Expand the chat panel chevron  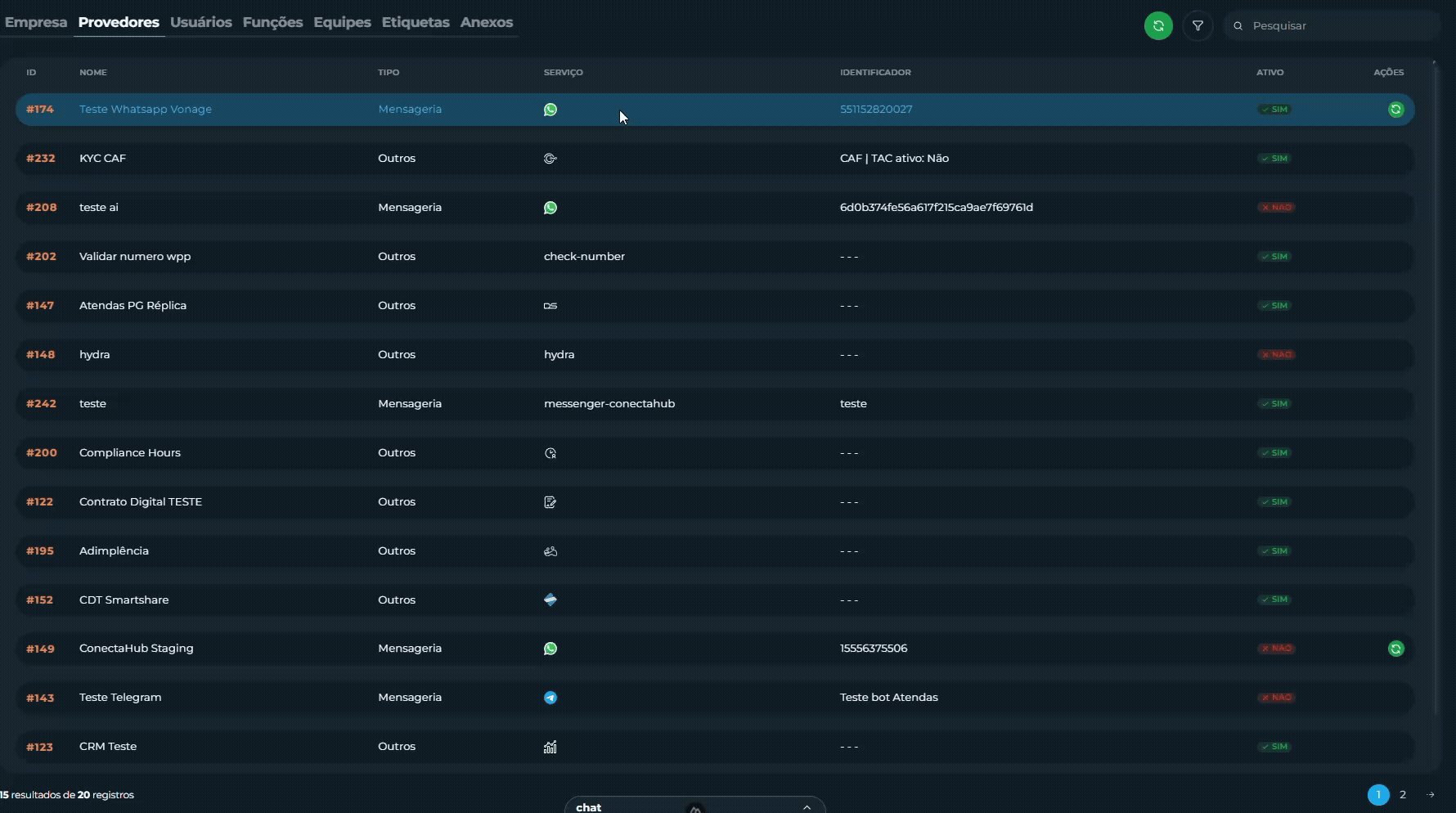pyautogui.click(x=807, y=807)
